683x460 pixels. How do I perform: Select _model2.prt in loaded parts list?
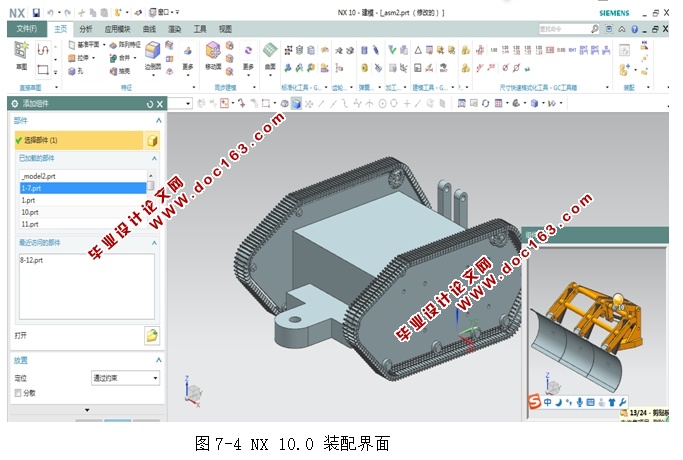(x=83, y=176)
